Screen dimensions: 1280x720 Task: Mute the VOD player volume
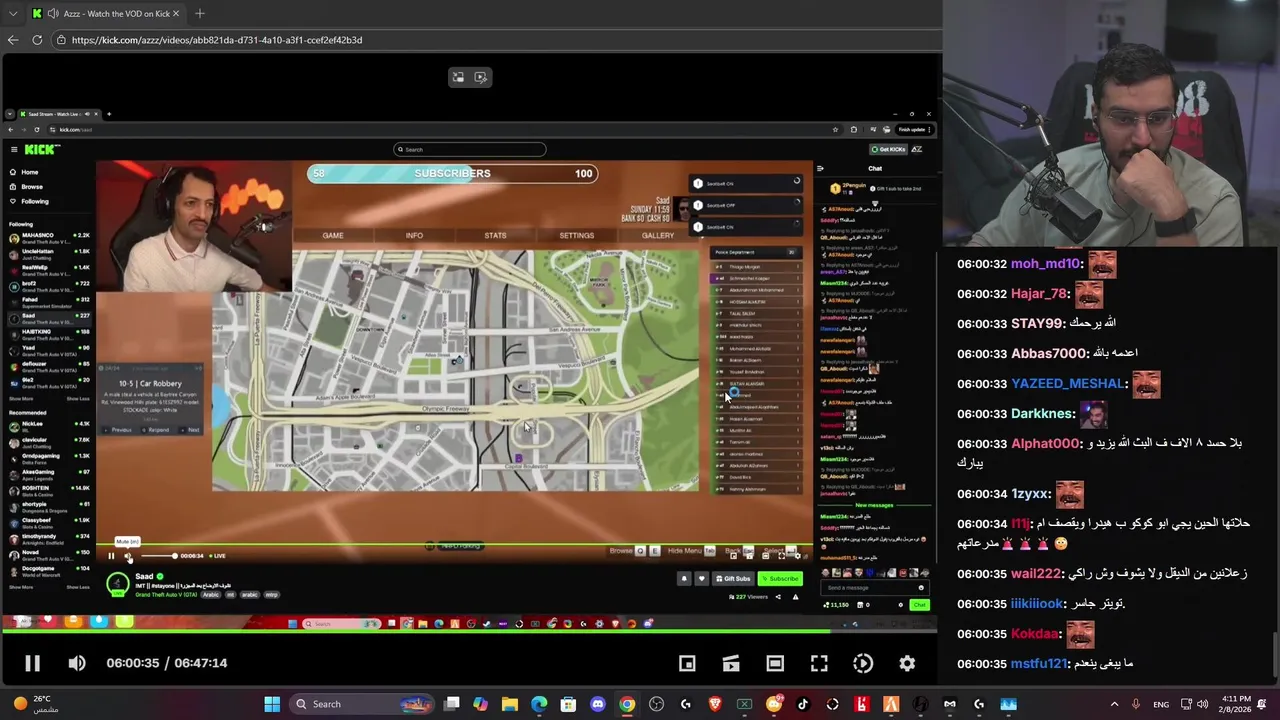[77, 663]
